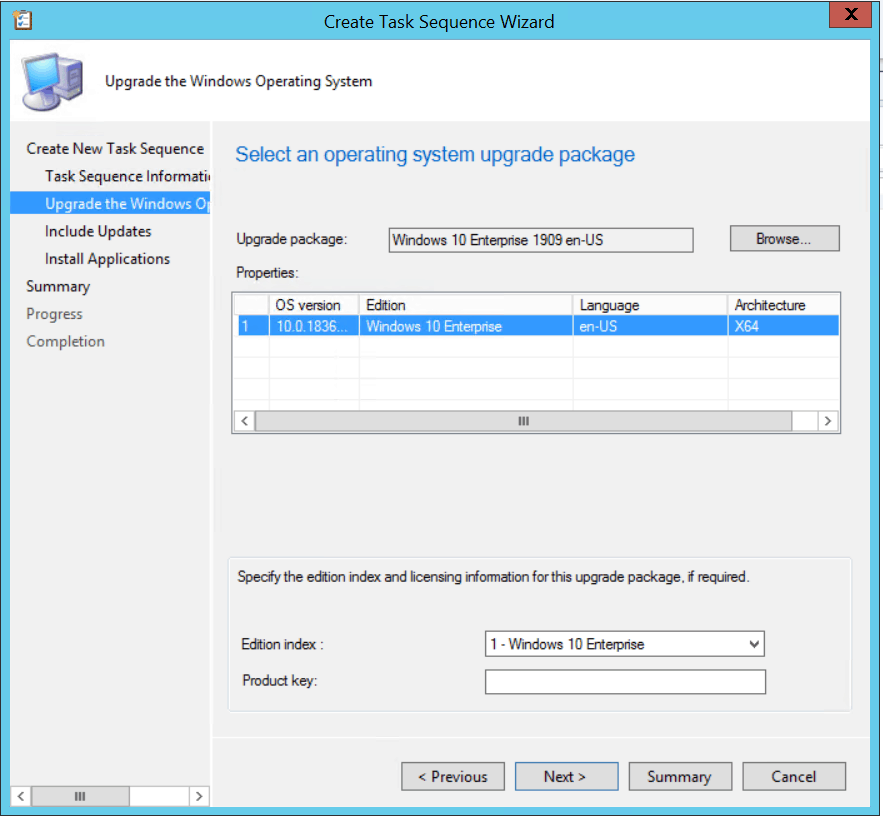Select Upgrade the Windows Operating System step
883x818 pixels.
tap(110, 203)
